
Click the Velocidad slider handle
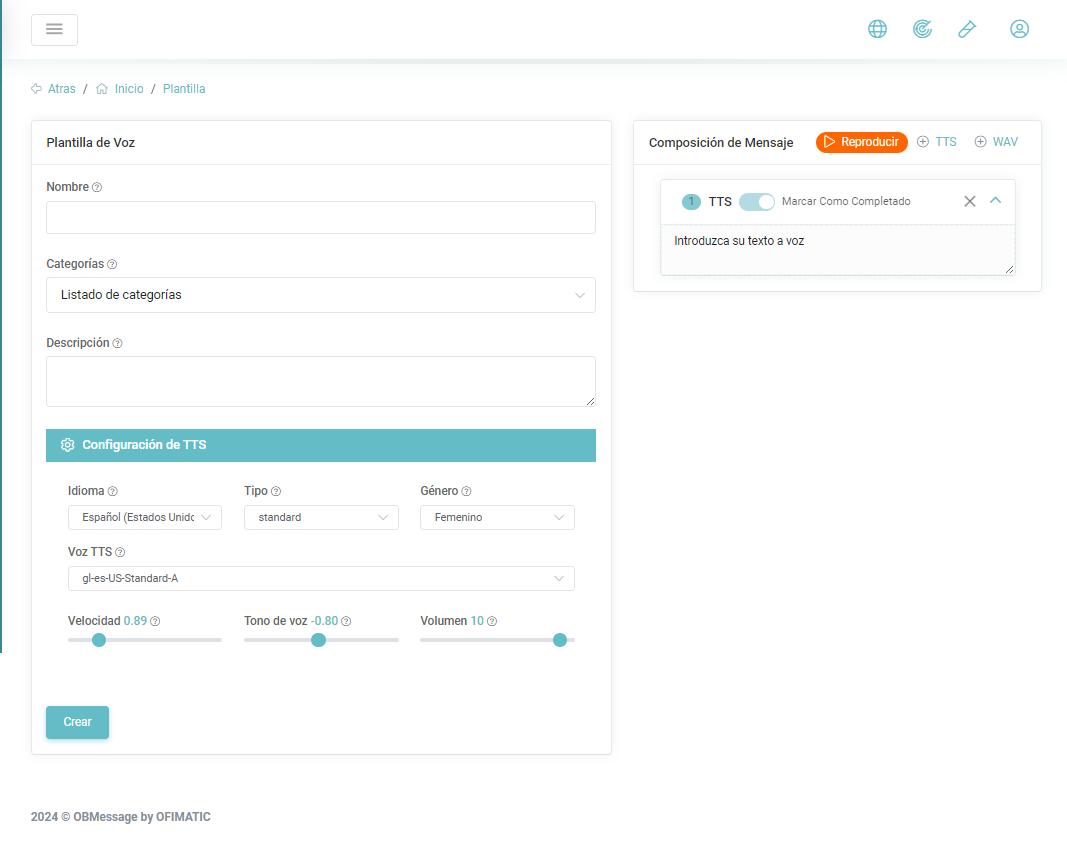click(x=99, y=640)
